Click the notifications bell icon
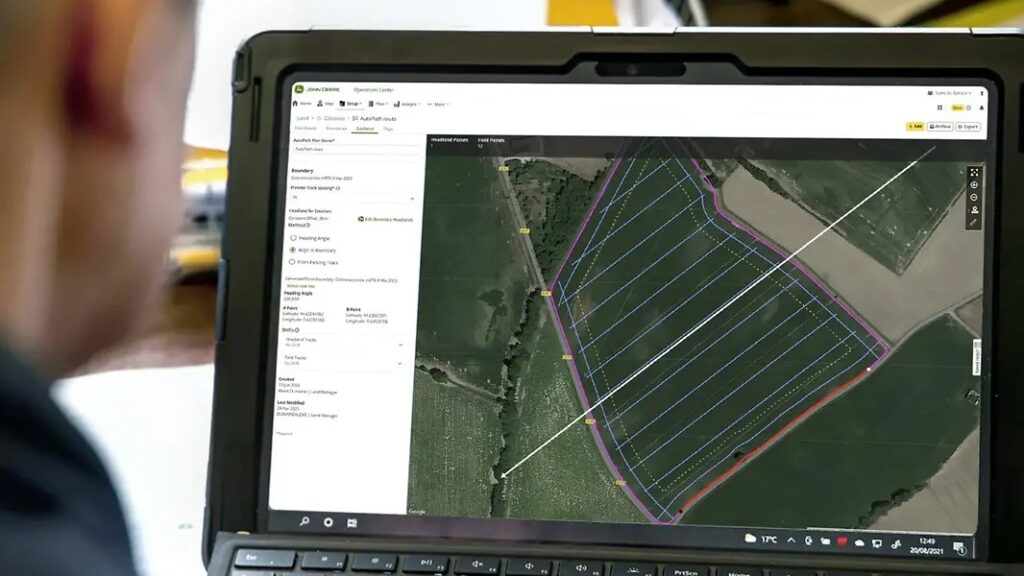 pyautogui.click(x=981, y=108)
